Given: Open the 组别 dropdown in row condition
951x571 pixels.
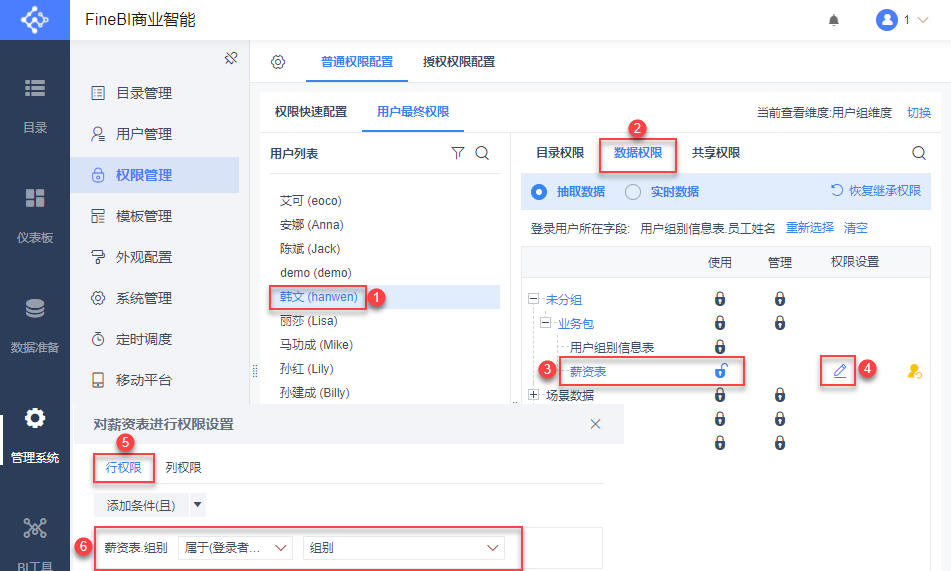Looking at the screenshot, I should click(404, 548).
